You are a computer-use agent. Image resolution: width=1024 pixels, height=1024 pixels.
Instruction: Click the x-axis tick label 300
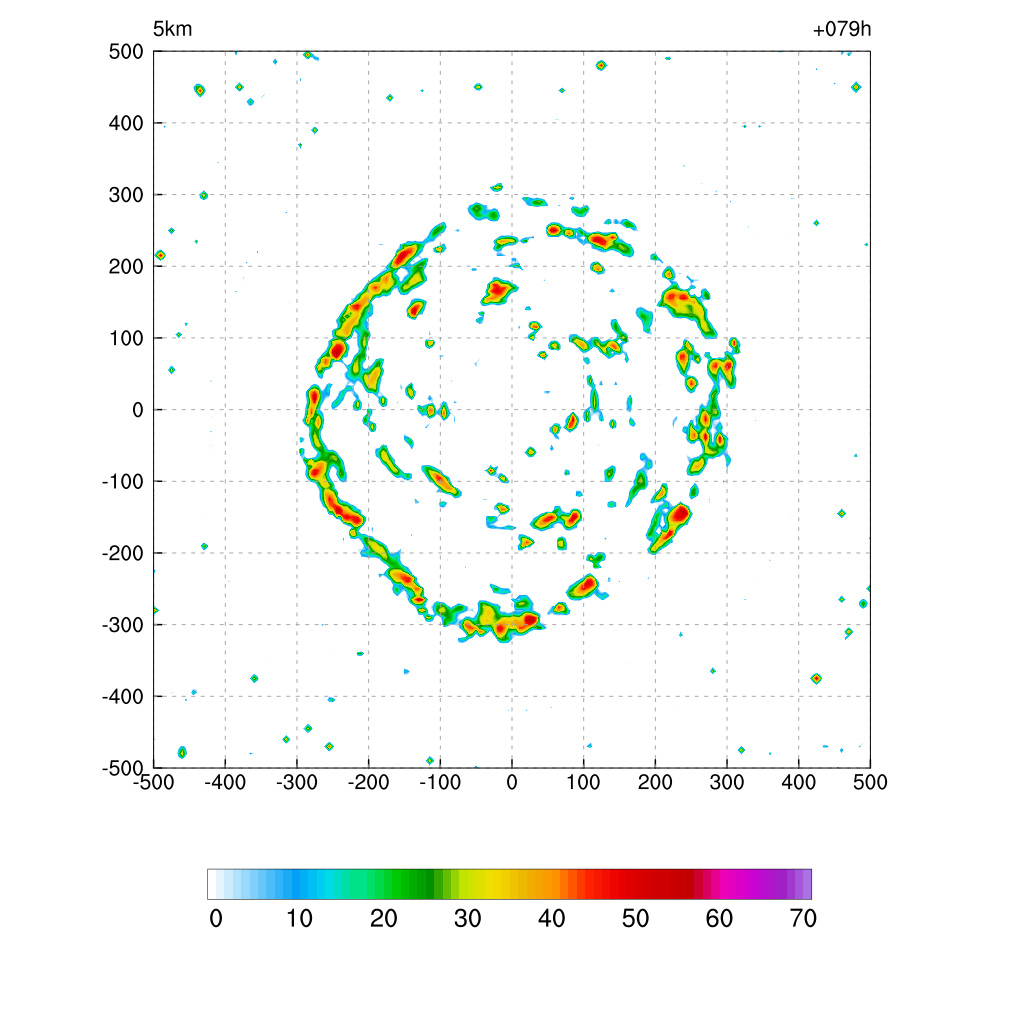pos(727,782)
